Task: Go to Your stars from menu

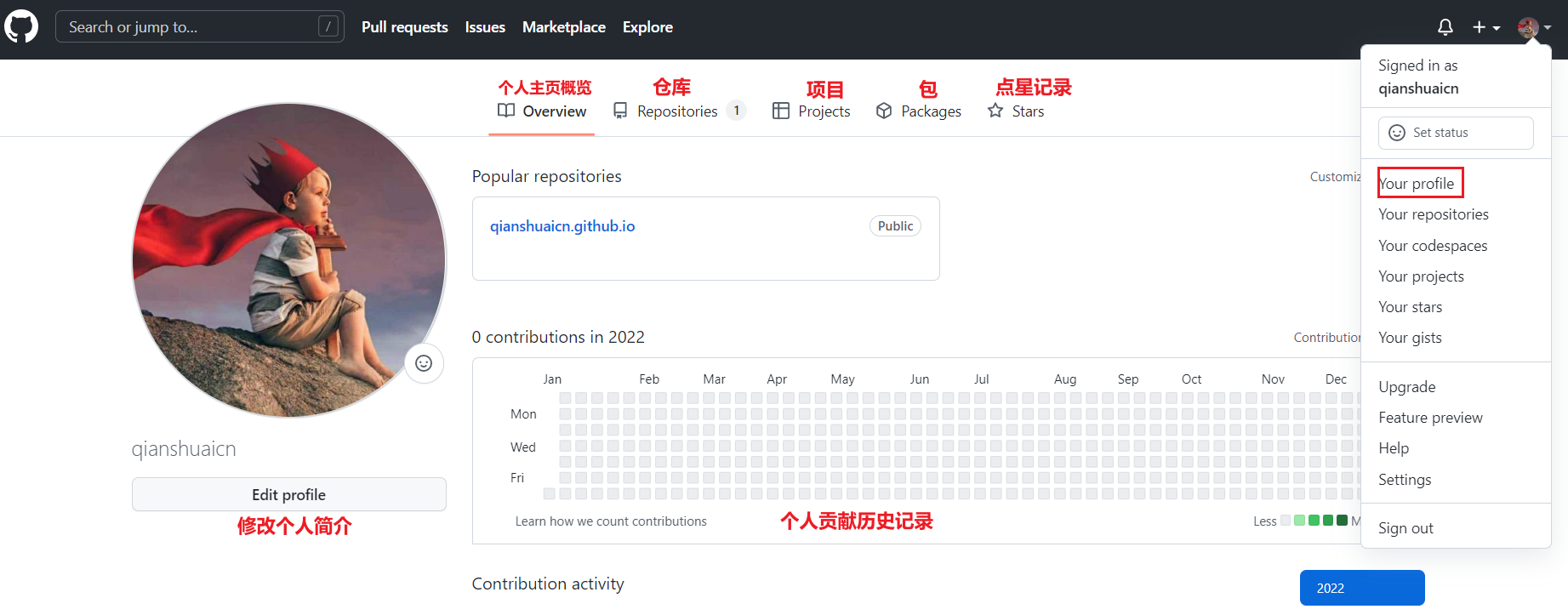Action: [x=1410, y=307]
